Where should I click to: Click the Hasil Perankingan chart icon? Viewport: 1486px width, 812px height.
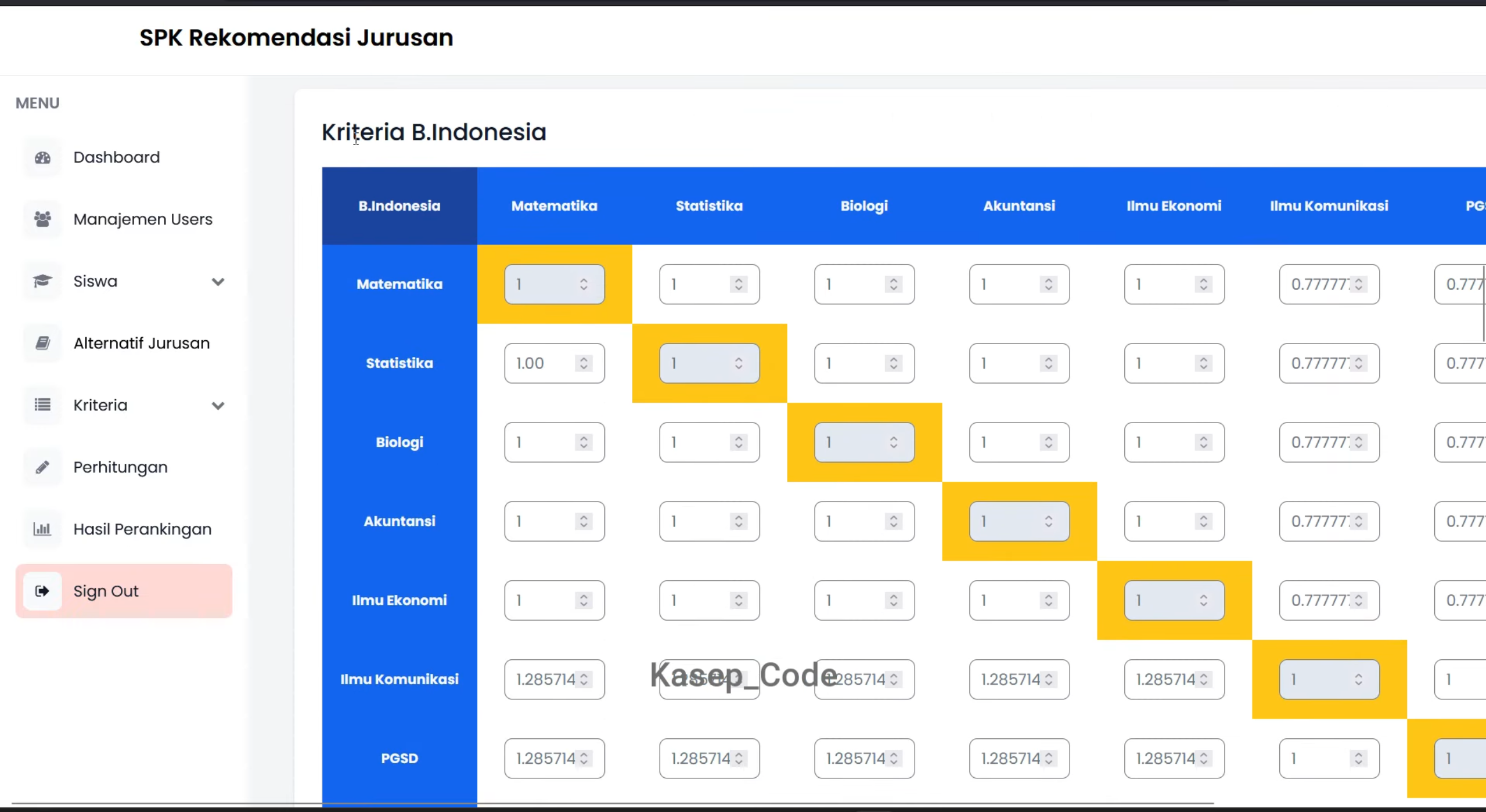tap(42, 529)
